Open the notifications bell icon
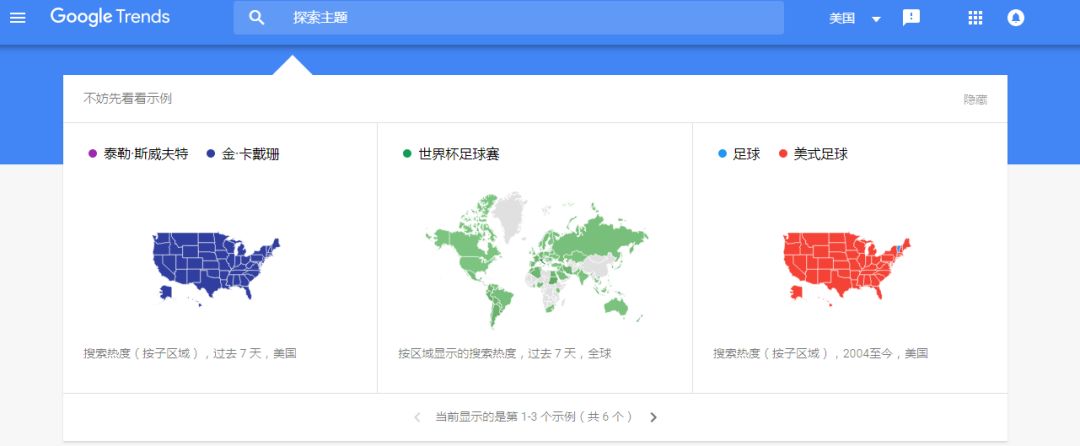Viewport: 1080px width, 446px height. pyautogui.click(x=1015, y=18)
